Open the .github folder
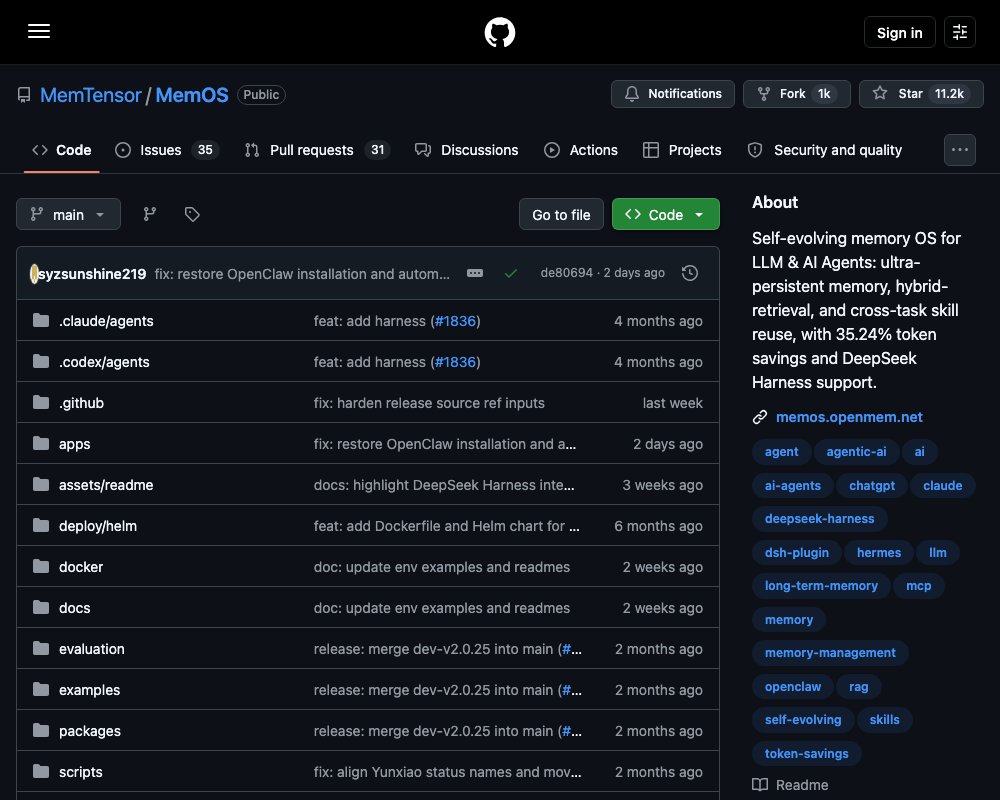The height and width of the screenshot is (800, 1000). pos(81,403)
